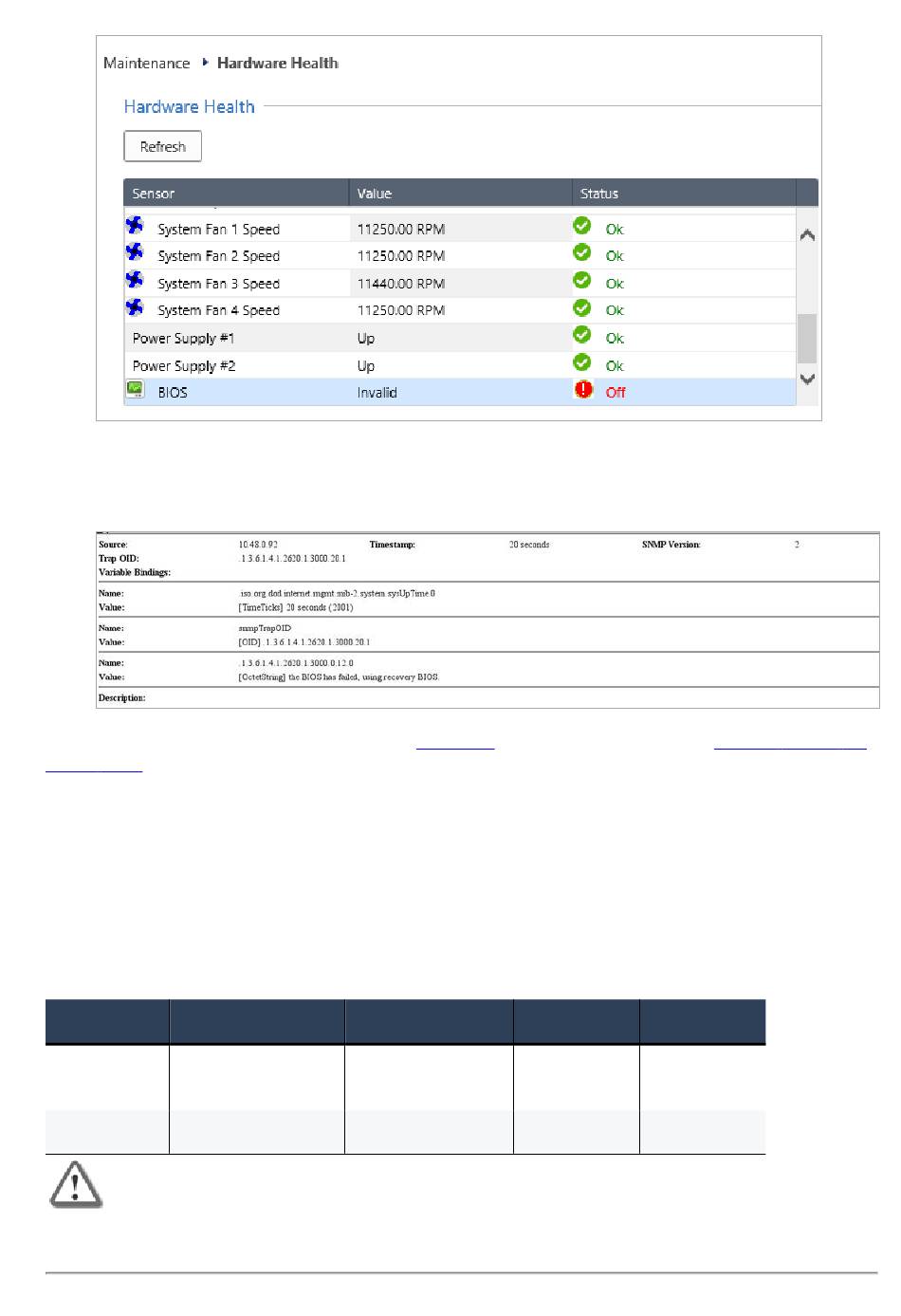Click the red error icon in BIOS row
The width and height of the screenshot is (901, 1316).
tap(583, 389)
